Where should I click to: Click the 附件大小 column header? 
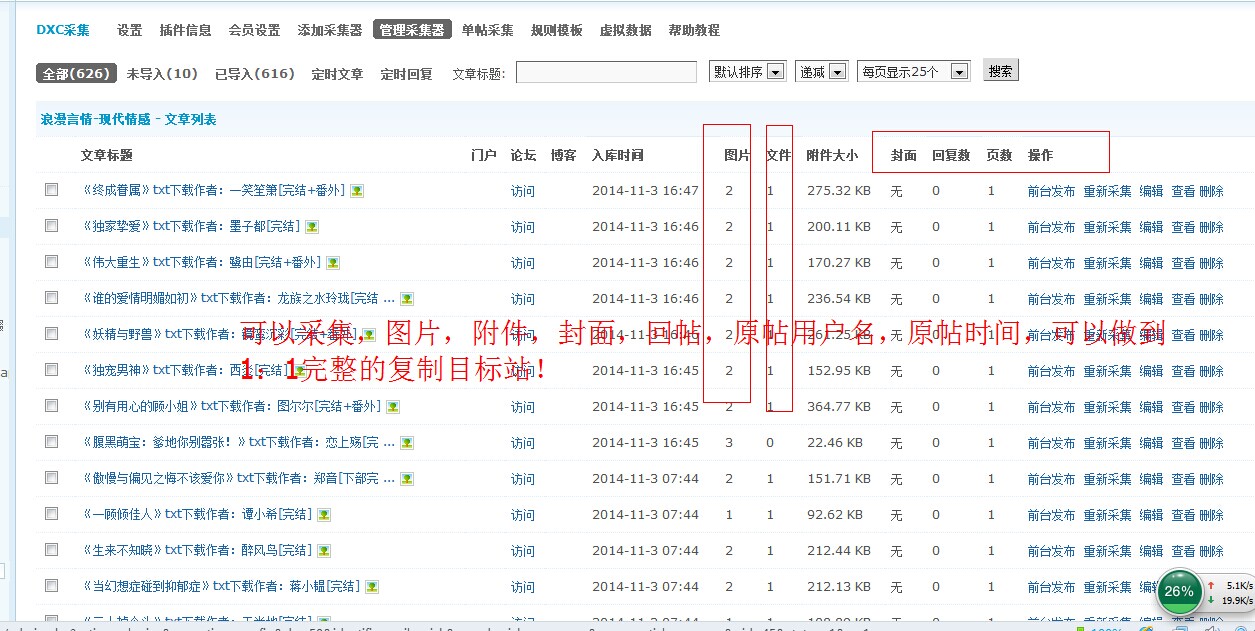click(x=832, y=155)
